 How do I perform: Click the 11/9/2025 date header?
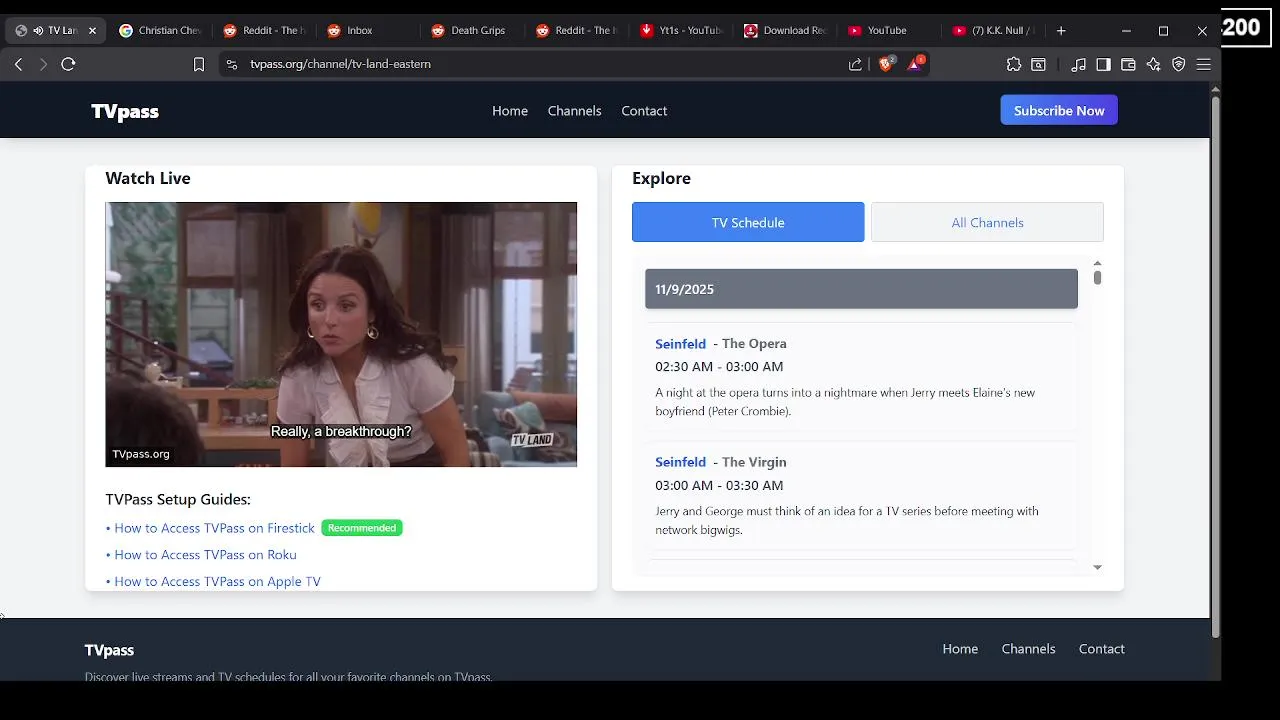[x=861, y=289]
